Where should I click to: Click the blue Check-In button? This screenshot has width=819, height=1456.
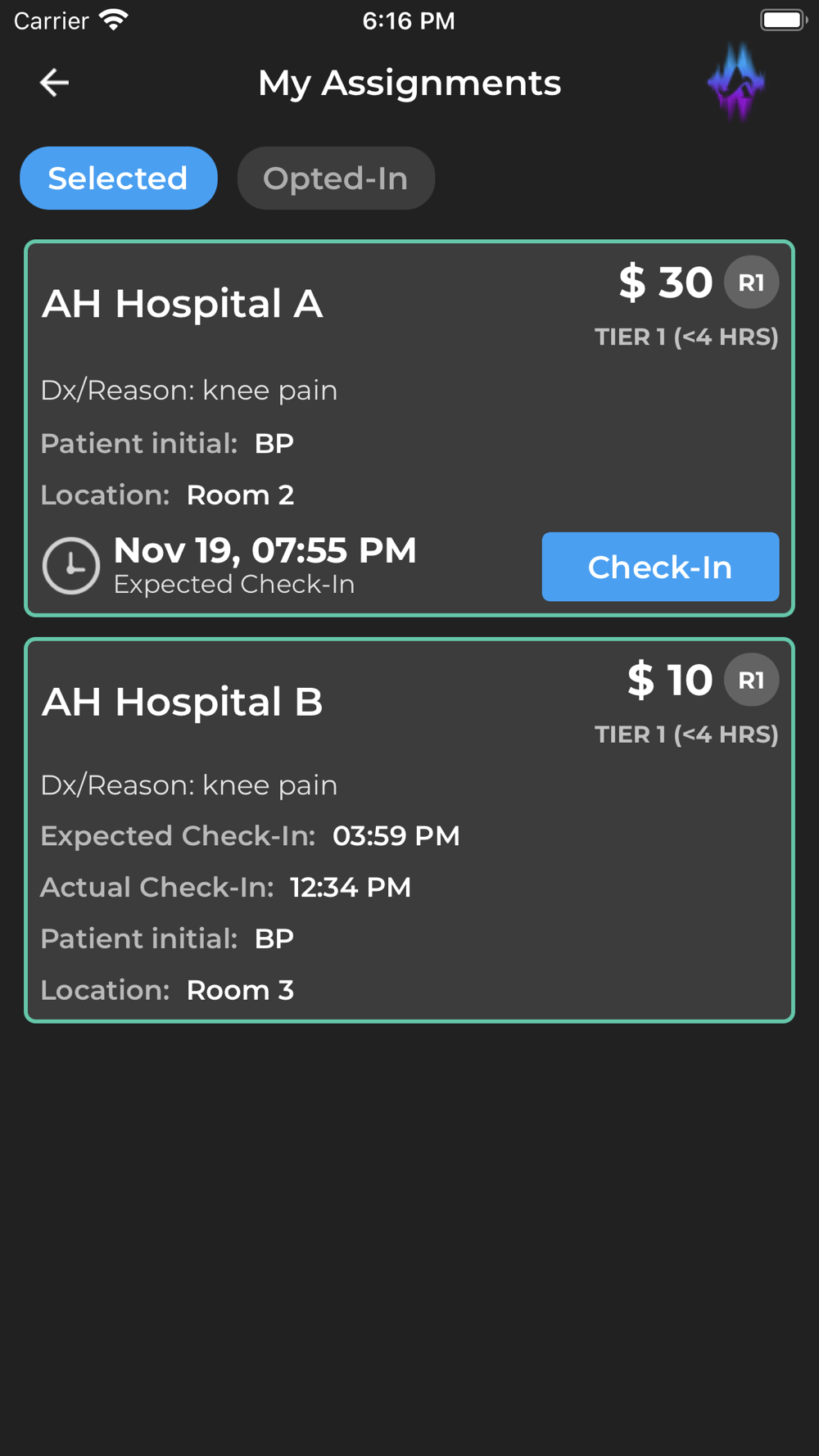pyautogui.click(x=660, y=567)
